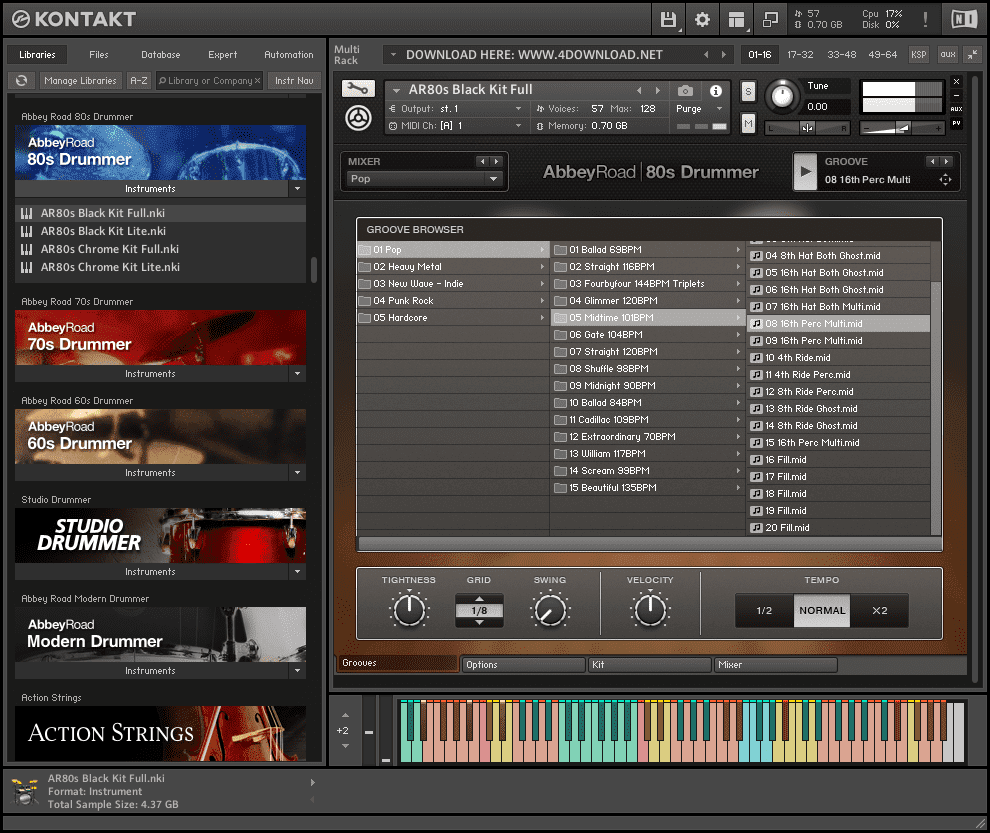This screenshot has height=833, width=990.
Task: Select rack page 49-64
Action: [883, 55]
